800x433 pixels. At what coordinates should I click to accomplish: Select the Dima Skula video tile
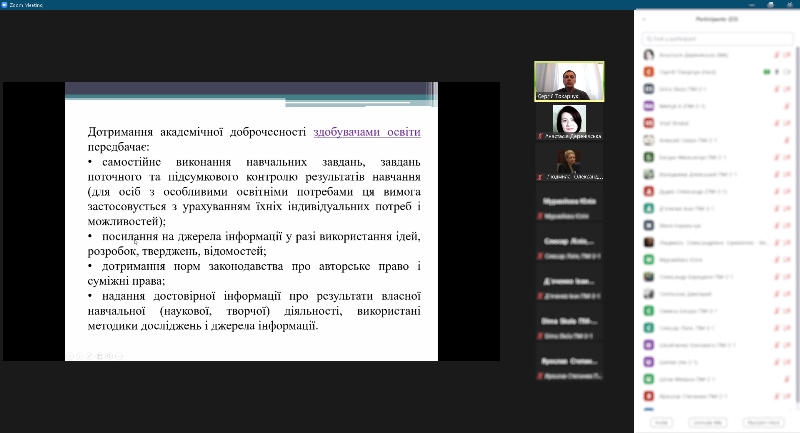click(x=569, y=322)
